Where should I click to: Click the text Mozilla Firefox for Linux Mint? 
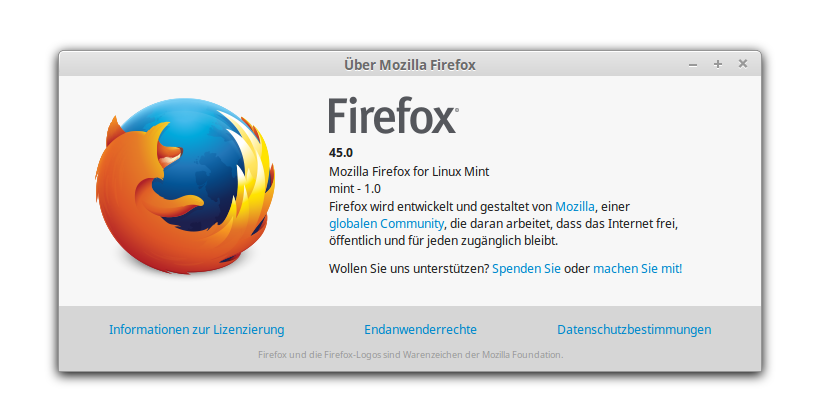pos(409,172)
